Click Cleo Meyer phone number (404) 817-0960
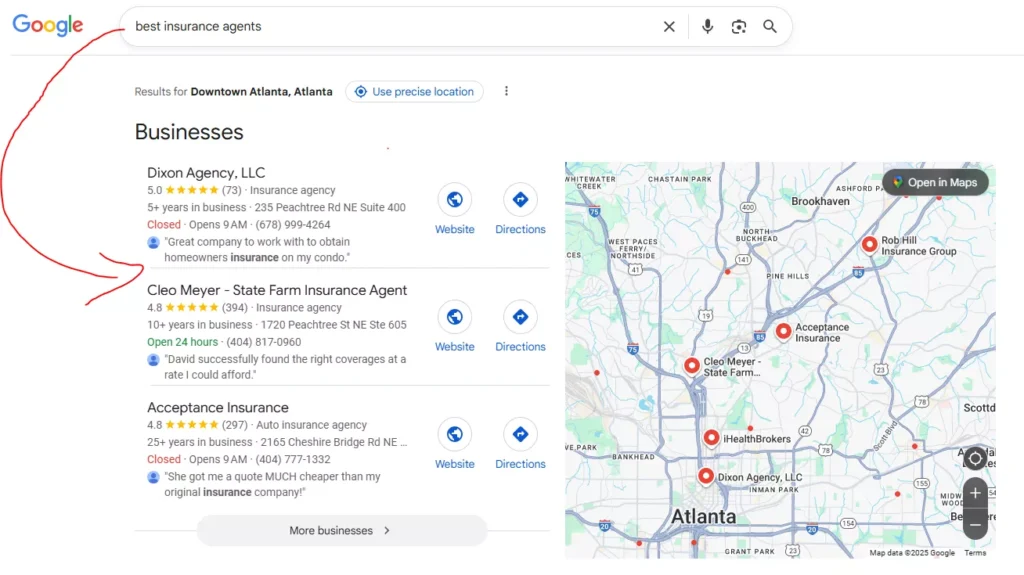The width and height of the screenshot is (1024, 575). pos(264,342)
